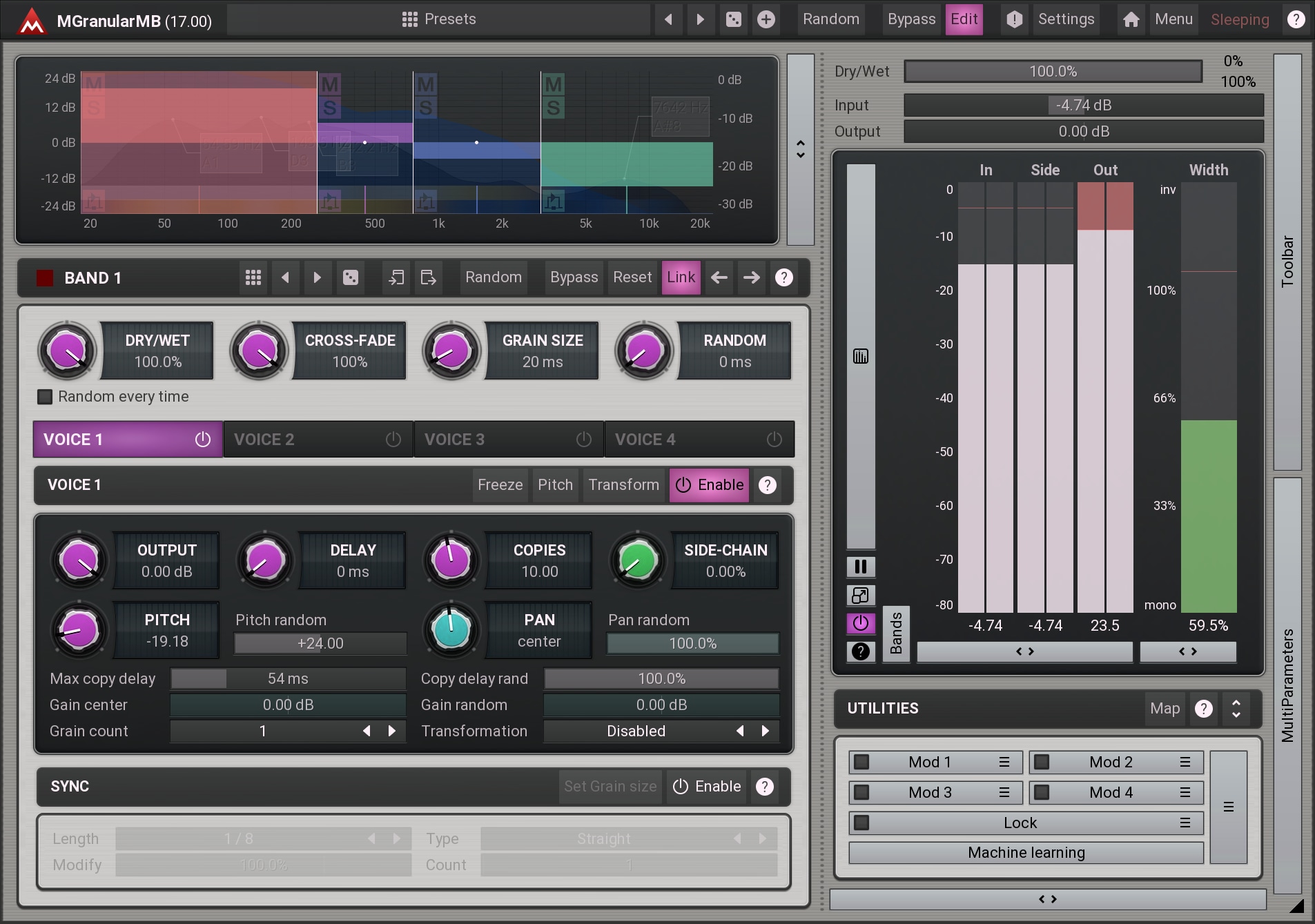
Task: Click the Band 1 Reset button
Action: pyautogui.click(x=632, y=277)
